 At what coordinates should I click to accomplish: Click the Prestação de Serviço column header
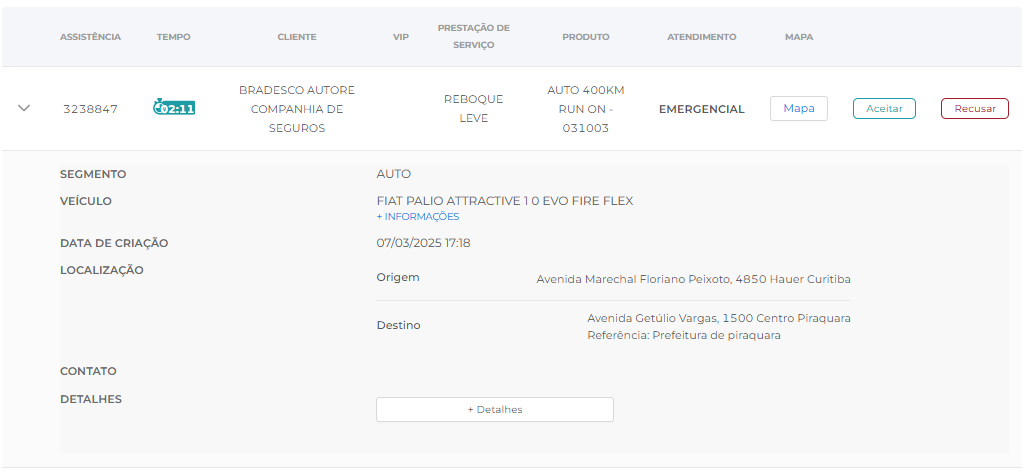473,36
